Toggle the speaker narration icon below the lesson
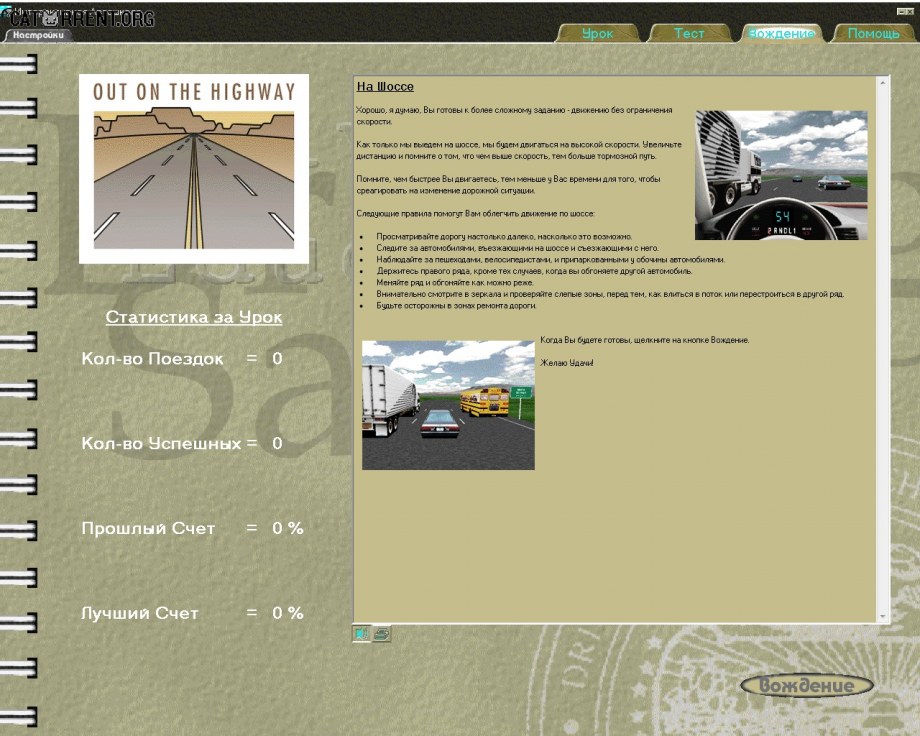 point(361,634)
